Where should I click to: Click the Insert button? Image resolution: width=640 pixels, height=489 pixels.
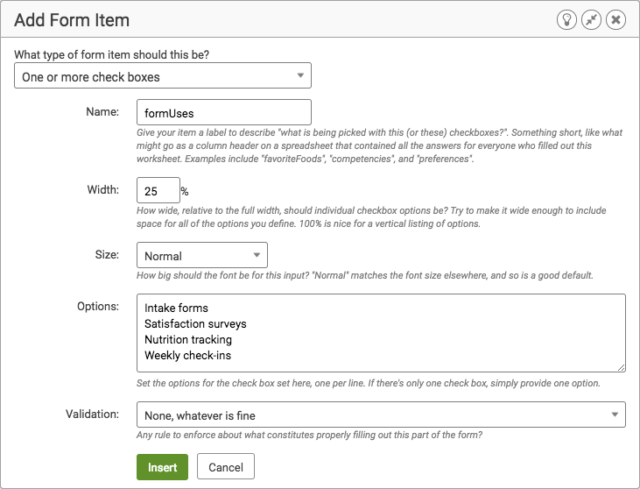pyautogui.click(x=162, y=467)
